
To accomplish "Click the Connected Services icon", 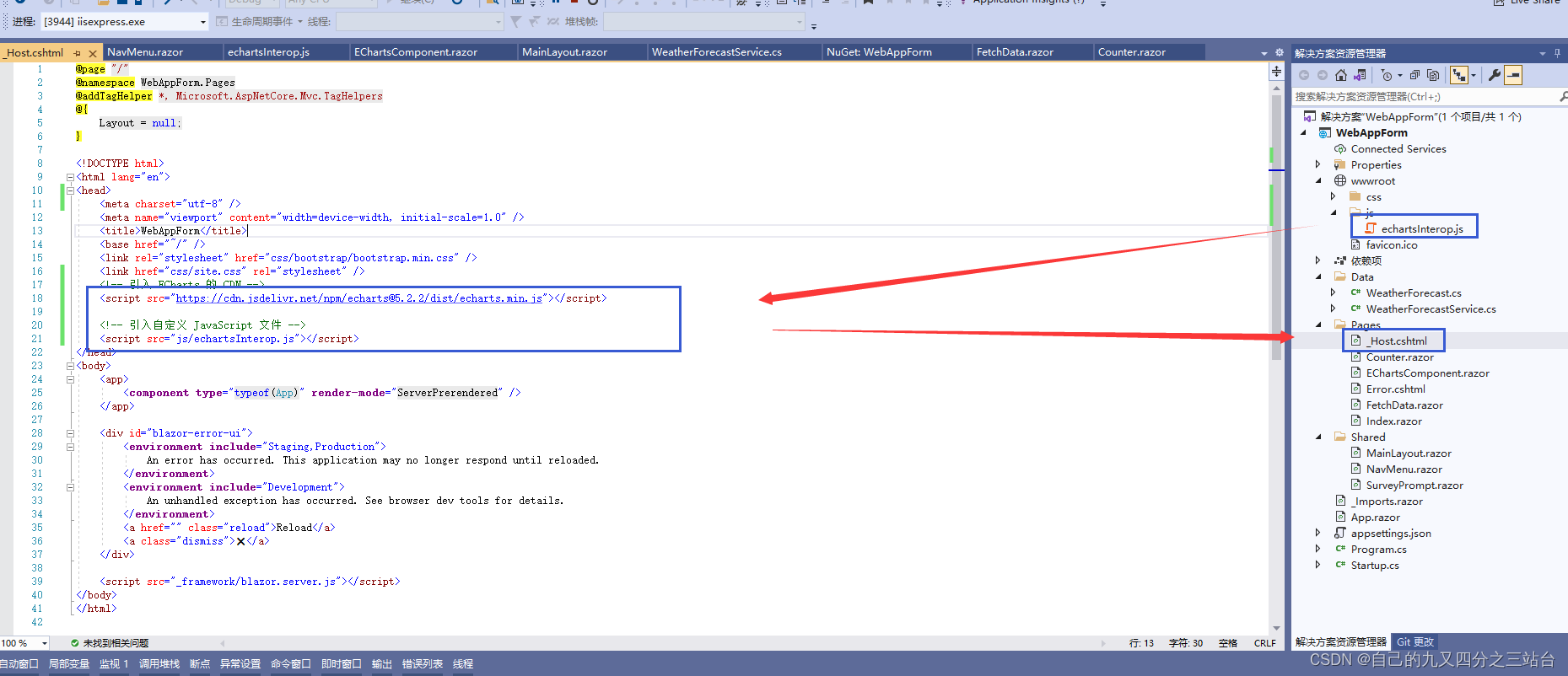I will tap(1340, 148).
